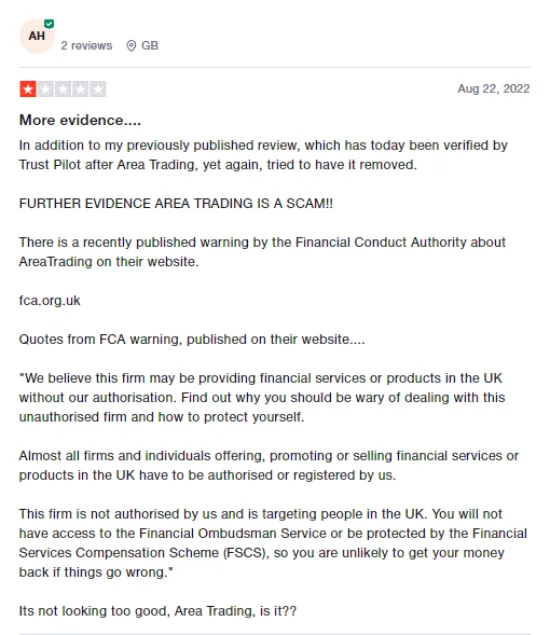The width and height of the screenshot is (550, 635).
Task: Click the first red star rating
Action: pos(28,89)
